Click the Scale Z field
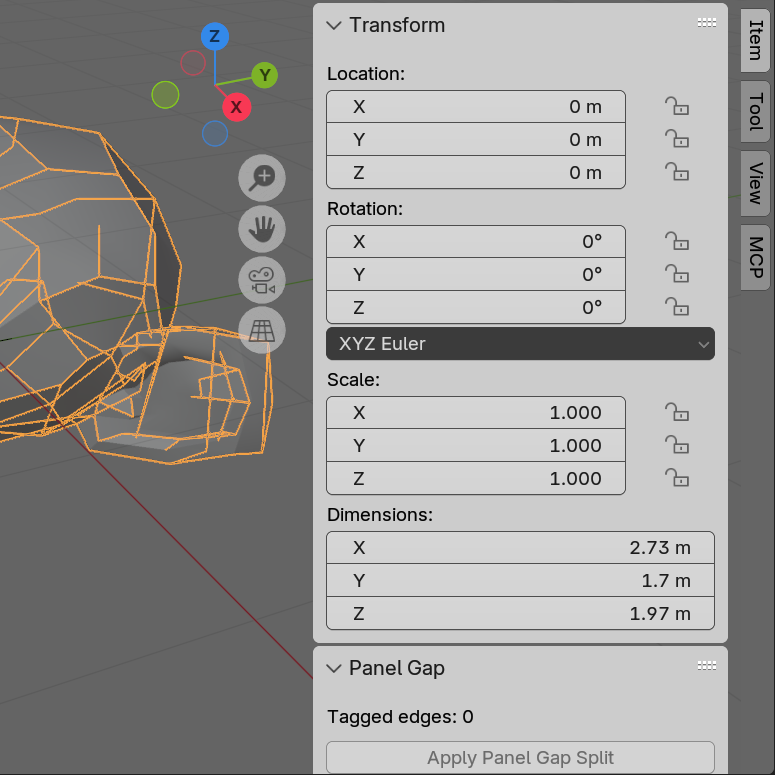This screenshot has height=775, width=775. point(475,478)
